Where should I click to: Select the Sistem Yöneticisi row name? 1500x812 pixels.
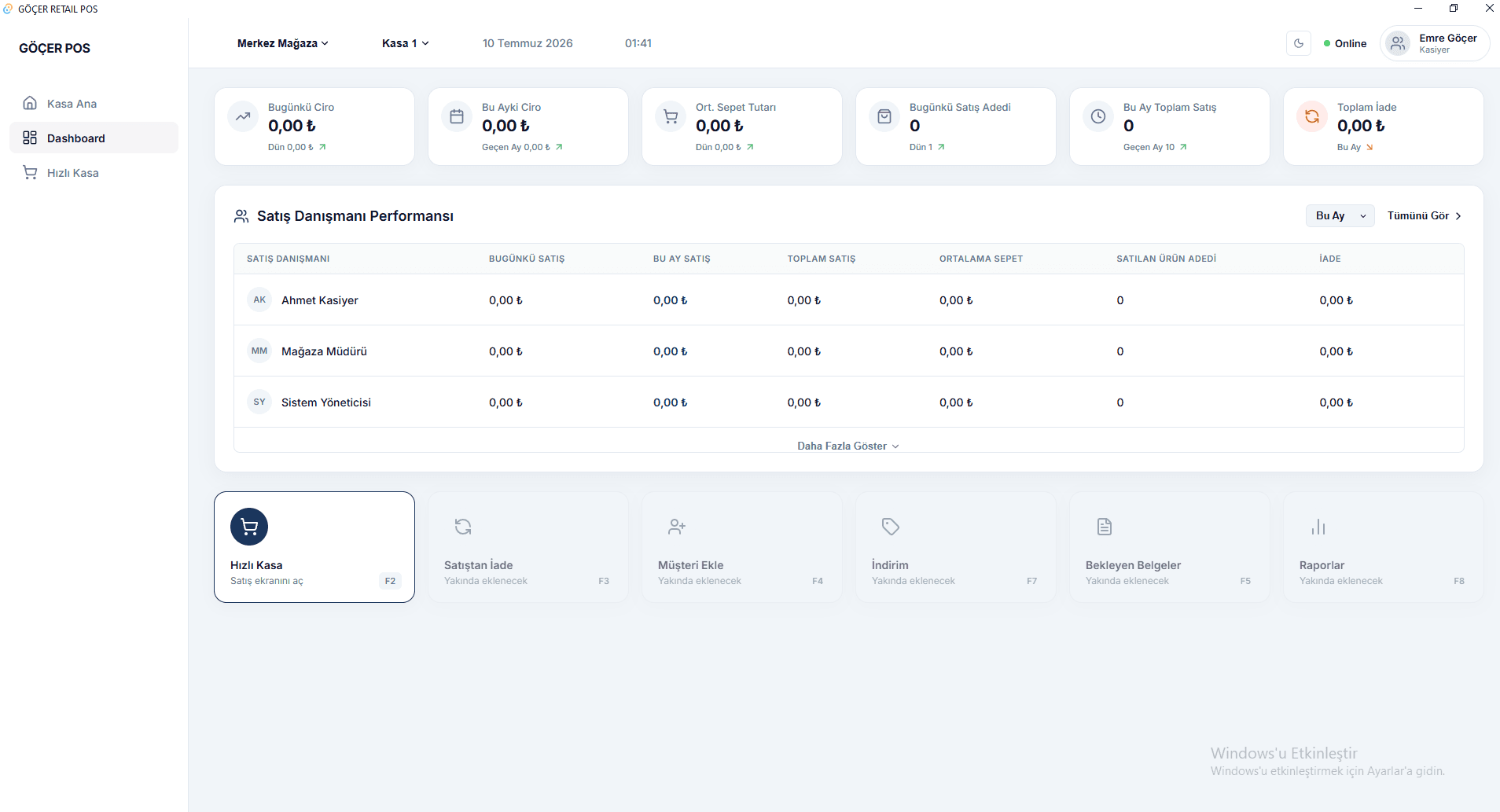(326, 402)
